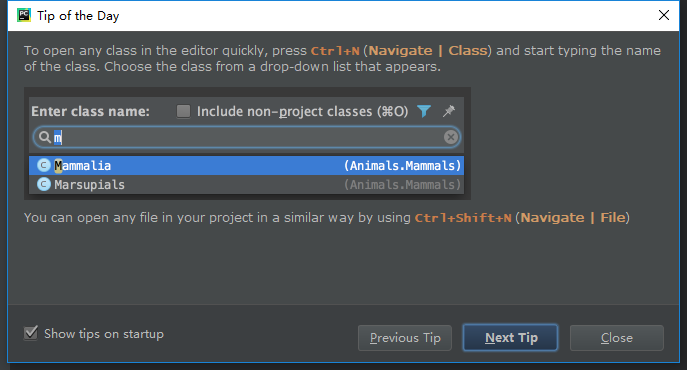Select the Mammalia result in the list
687x370 pixels.
point(246,166)
